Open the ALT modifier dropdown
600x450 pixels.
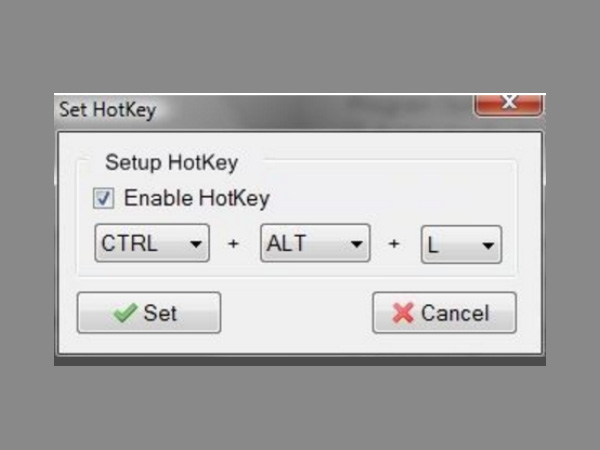[x=315, y=244]
